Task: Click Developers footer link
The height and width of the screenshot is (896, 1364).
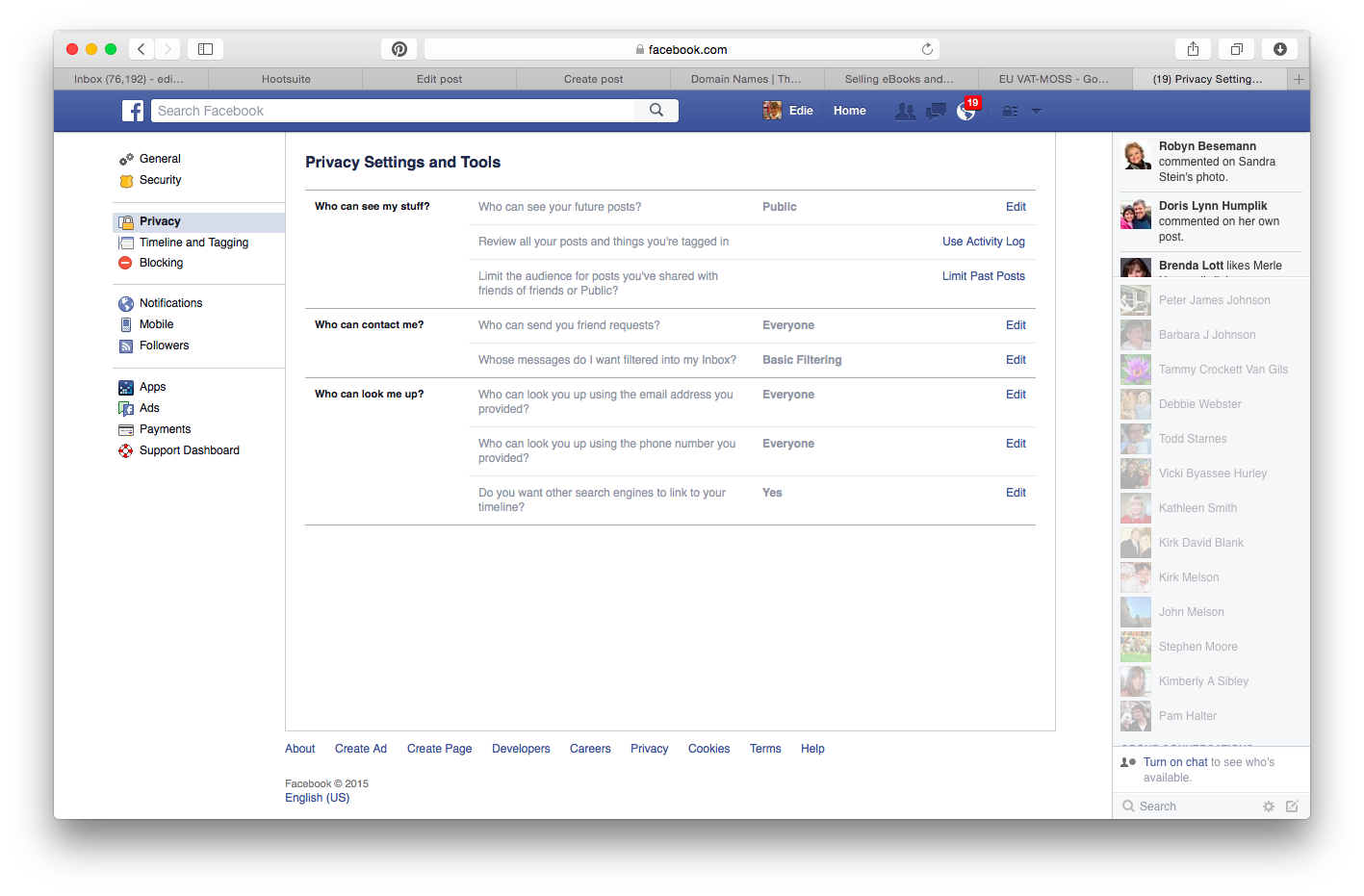Action: tap(521, 749)
